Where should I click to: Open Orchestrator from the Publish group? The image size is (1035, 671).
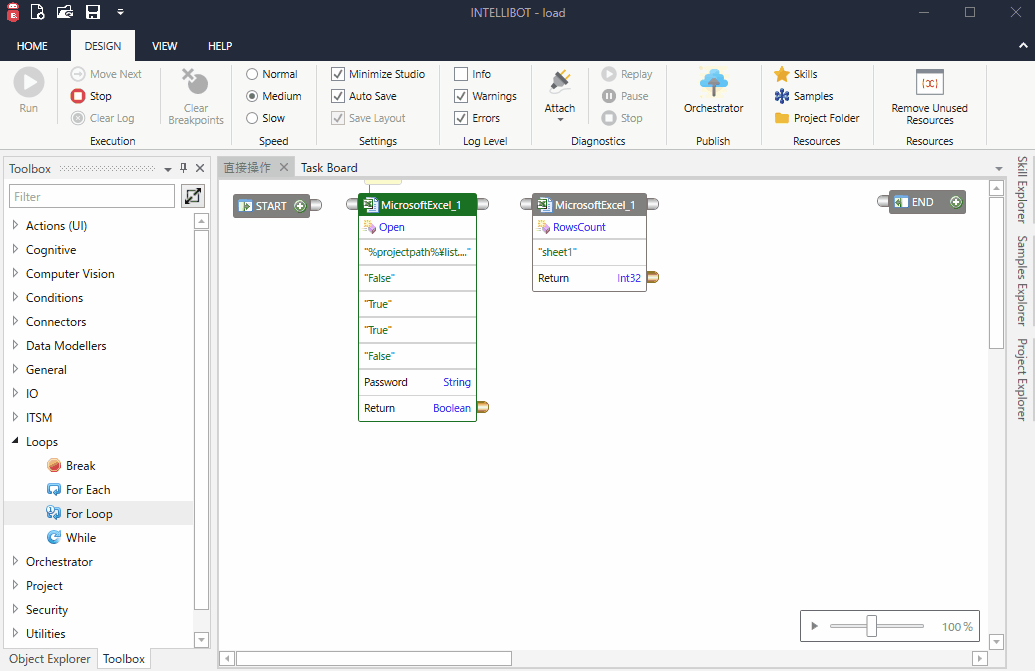click(x=713, y=88)
